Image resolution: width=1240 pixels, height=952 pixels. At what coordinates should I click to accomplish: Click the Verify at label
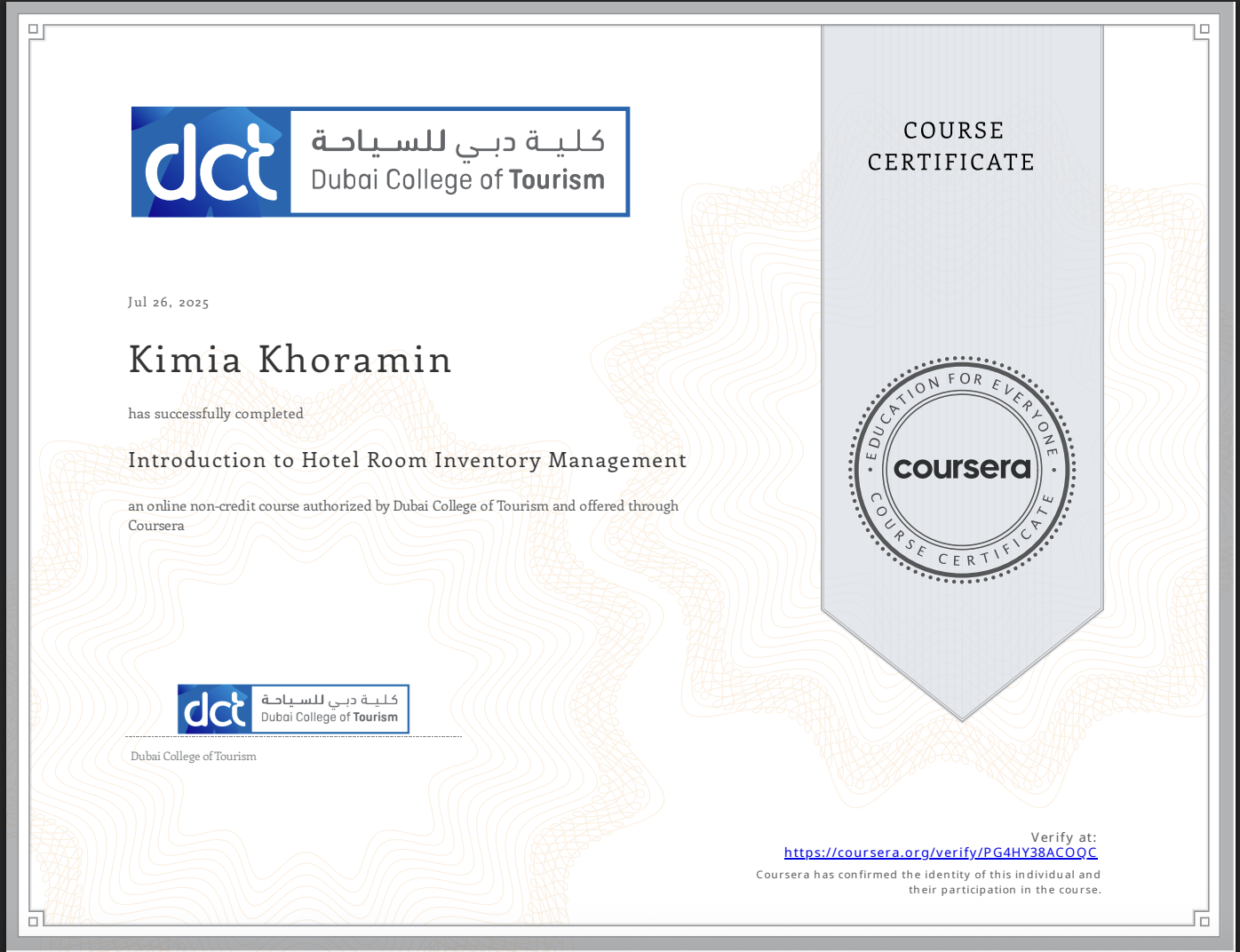[x=1063, y=837]
